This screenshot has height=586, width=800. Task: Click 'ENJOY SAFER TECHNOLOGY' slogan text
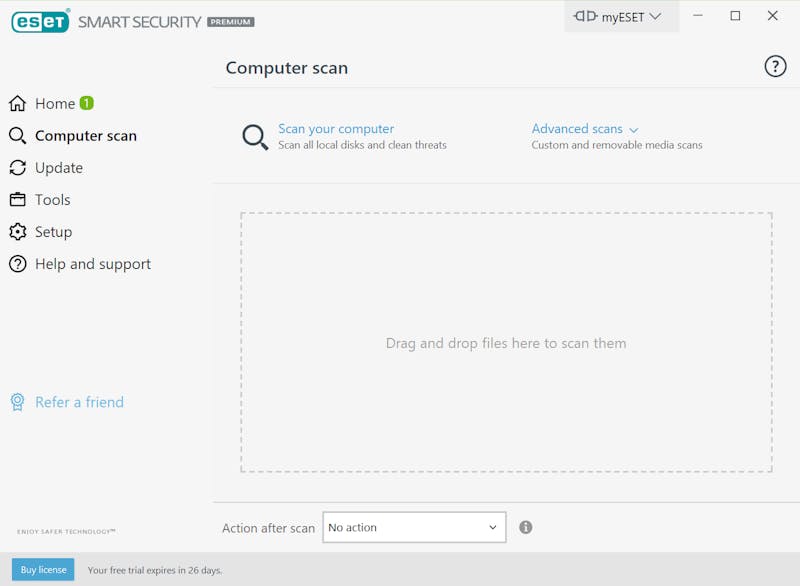(66, 531)
